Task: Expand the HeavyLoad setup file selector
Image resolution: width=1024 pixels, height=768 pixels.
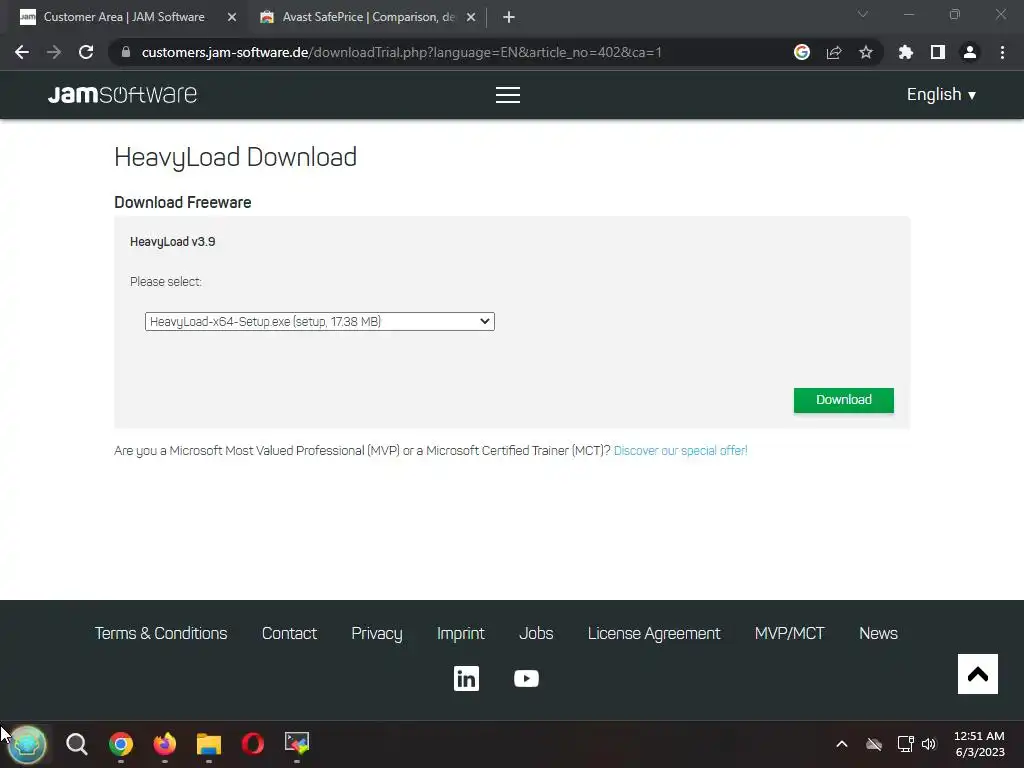Action: pyautogui.click(x=319, y=321)
